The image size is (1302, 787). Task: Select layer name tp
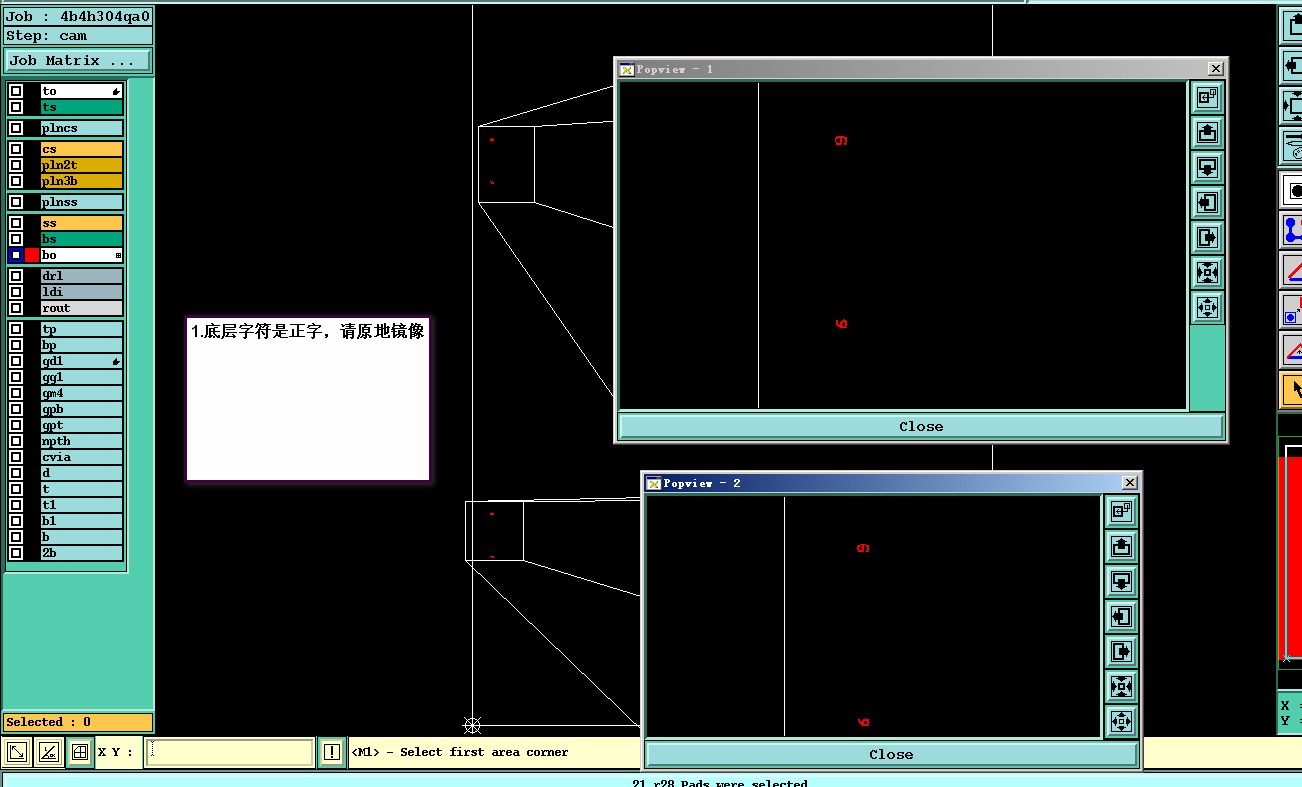tap(82, 329)
